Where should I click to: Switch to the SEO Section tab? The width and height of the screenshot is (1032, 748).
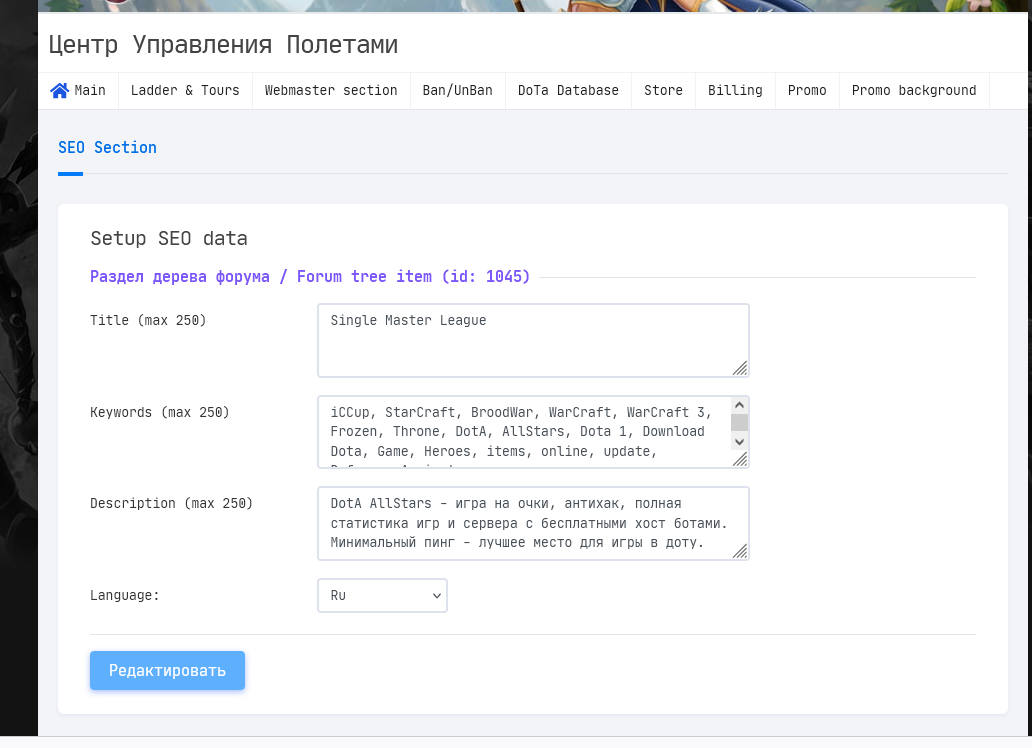107,147
